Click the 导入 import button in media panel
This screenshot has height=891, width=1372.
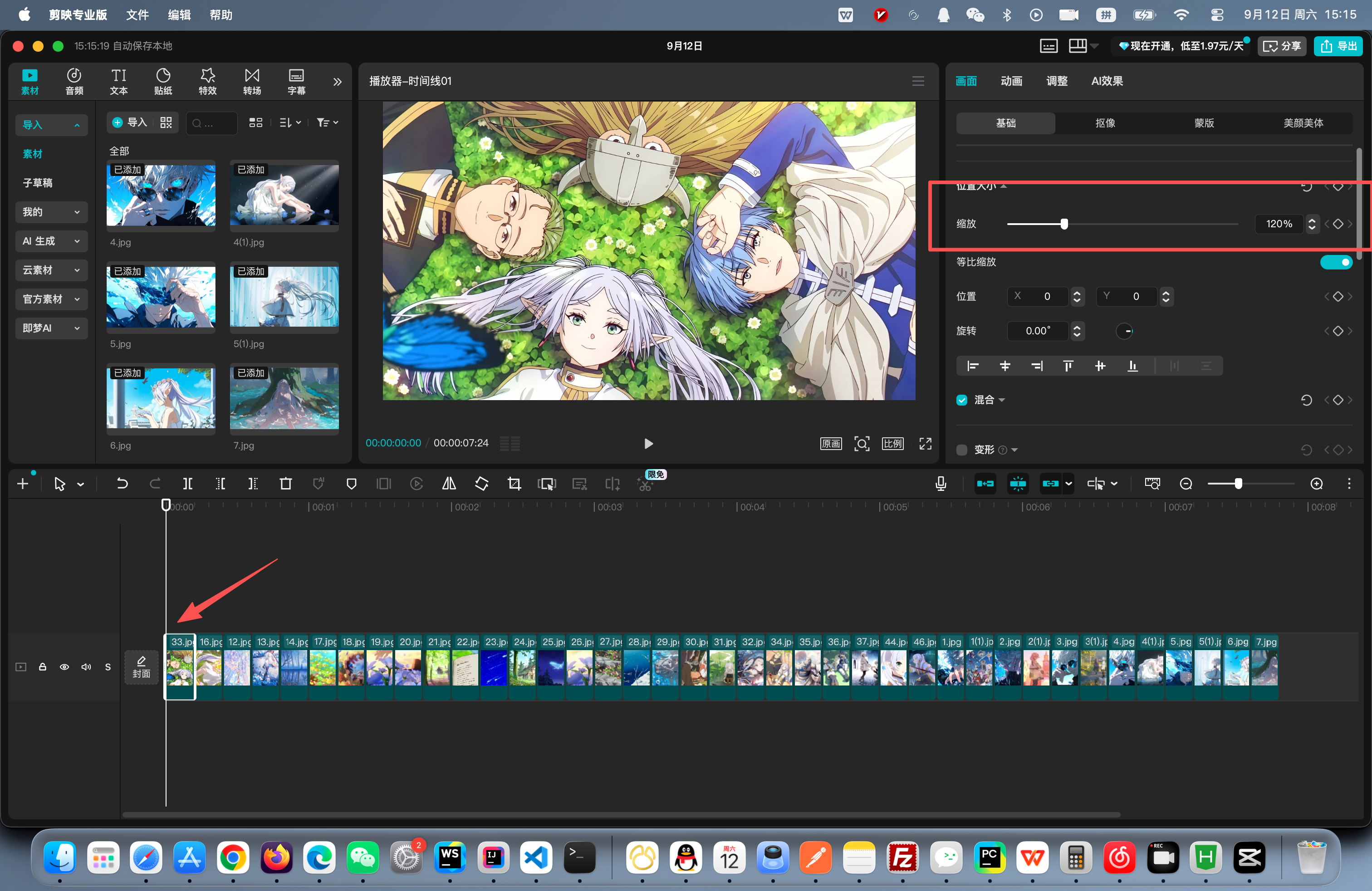coord(130,123)
